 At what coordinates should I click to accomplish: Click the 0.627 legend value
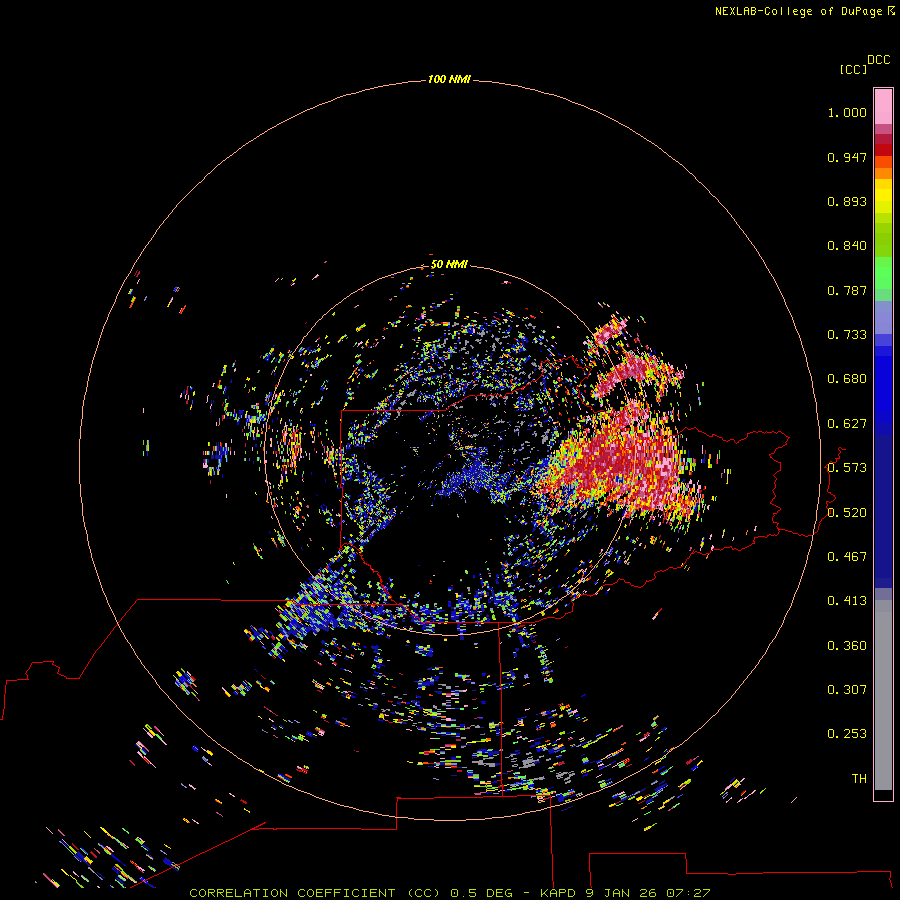point(847,424)
